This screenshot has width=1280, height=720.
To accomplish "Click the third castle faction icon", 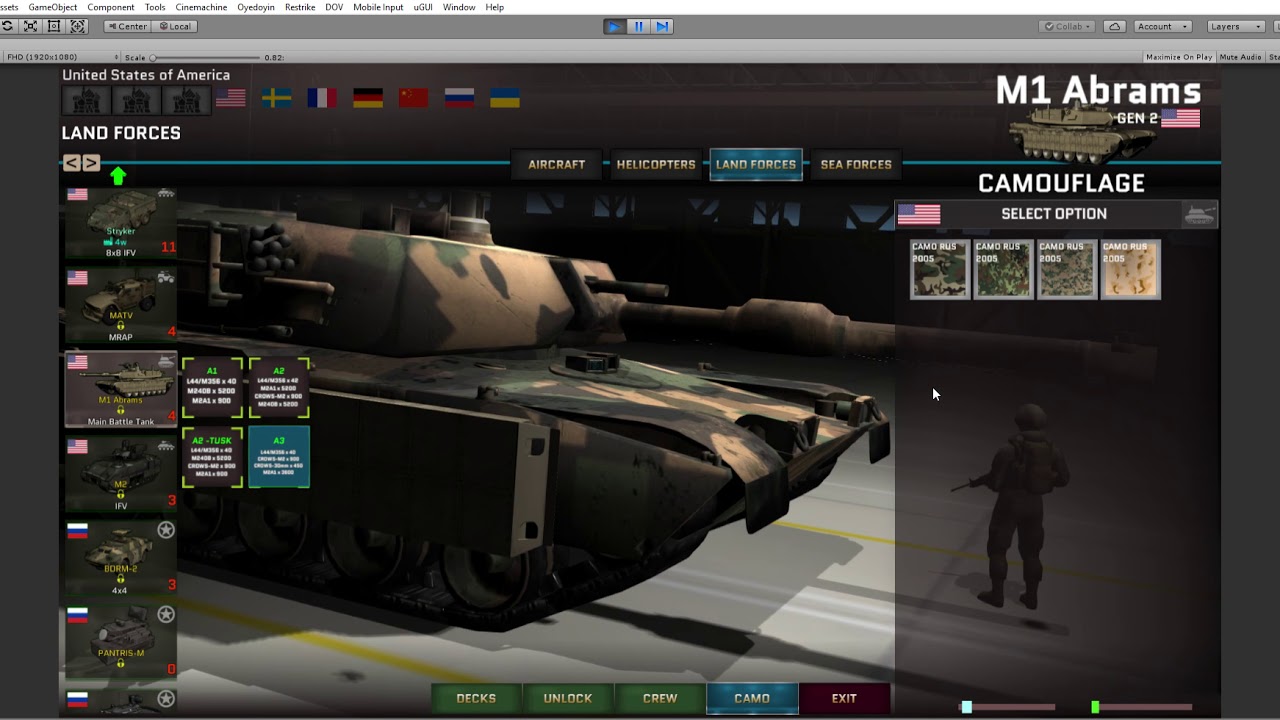I will tap(187, 100).
